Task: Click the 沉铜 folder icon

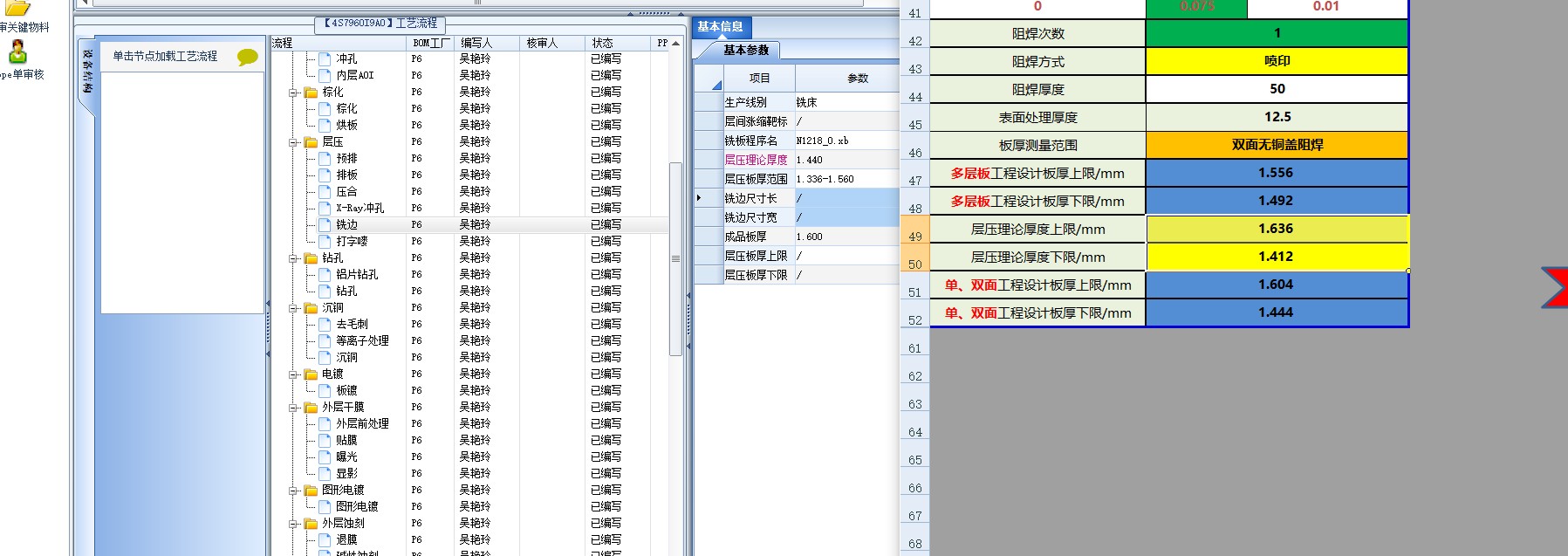Action: click(x=311, y=307)
